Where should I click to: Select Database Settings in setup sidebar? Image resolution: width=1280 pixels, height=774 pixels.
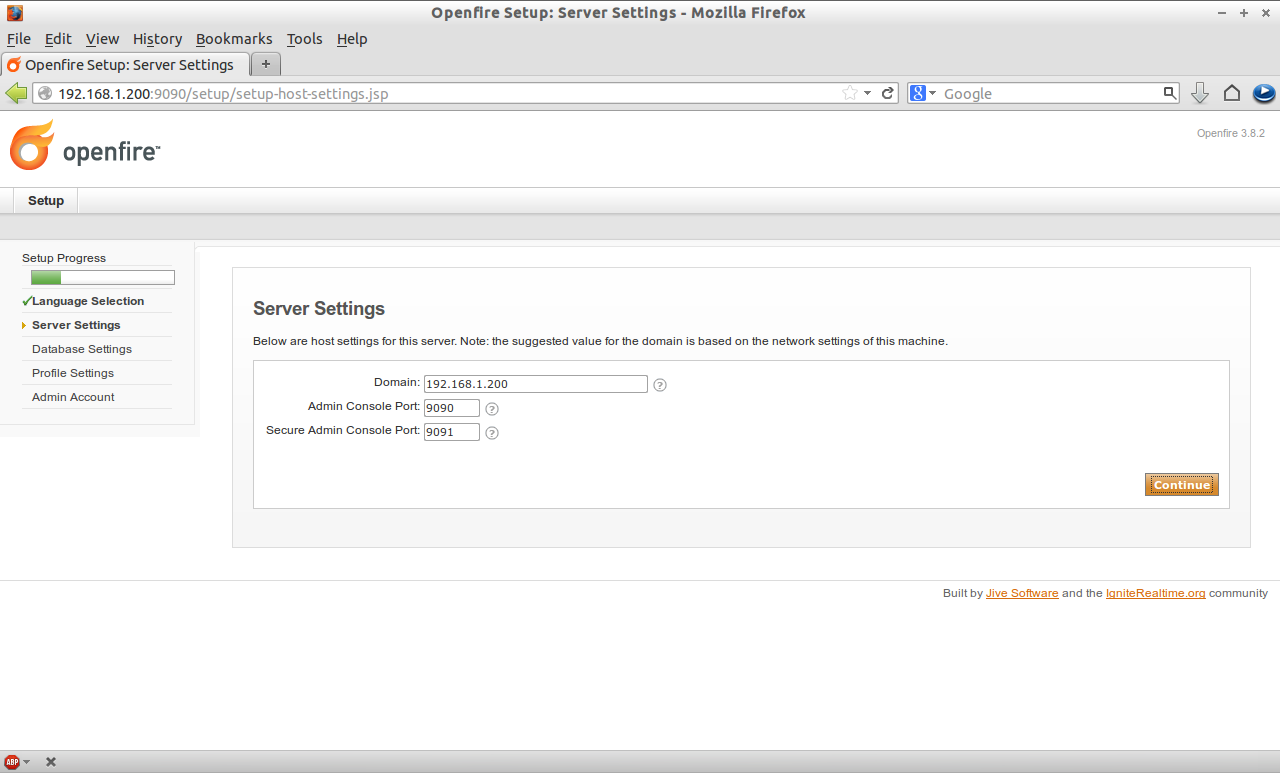pos(82,349)
